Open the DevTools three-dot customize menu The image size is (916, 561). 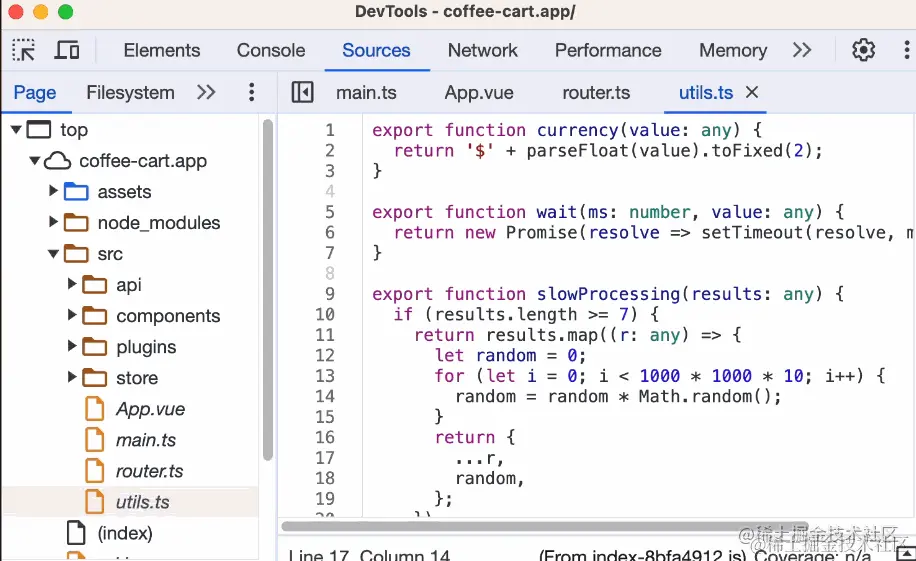(x=906, y=50)
